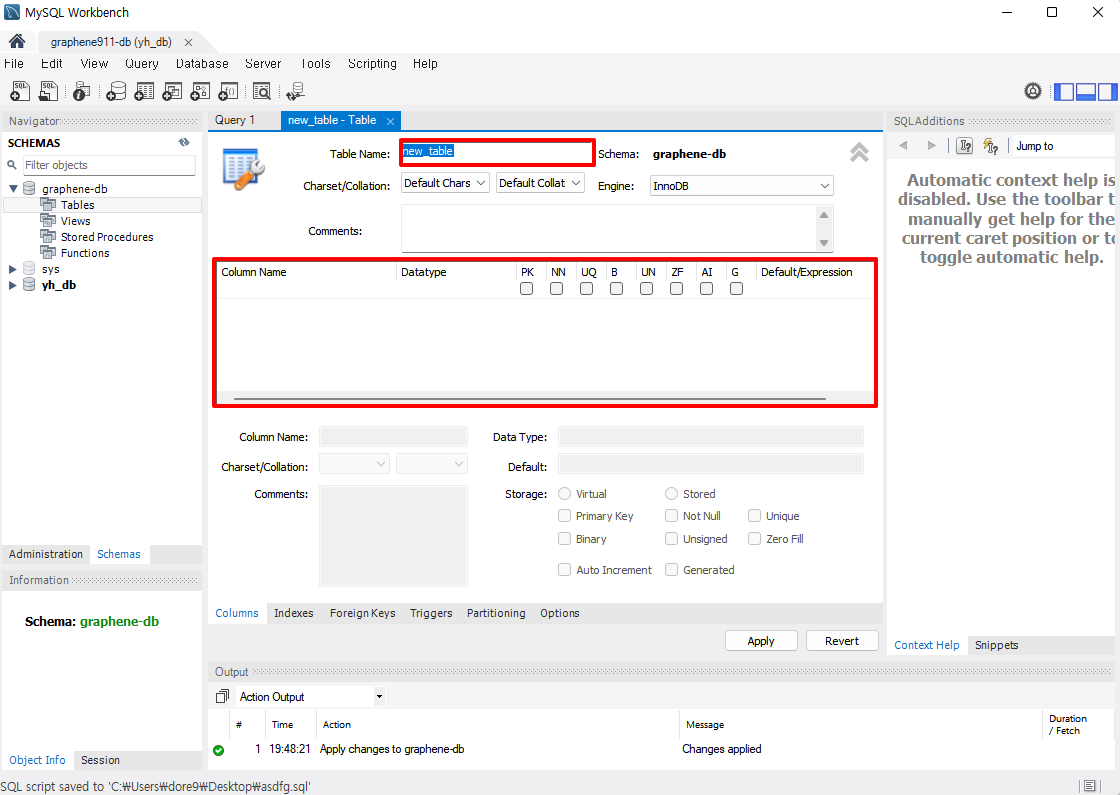Check the PK column header checkbox

pyautogui.click(x=526, y=289)
